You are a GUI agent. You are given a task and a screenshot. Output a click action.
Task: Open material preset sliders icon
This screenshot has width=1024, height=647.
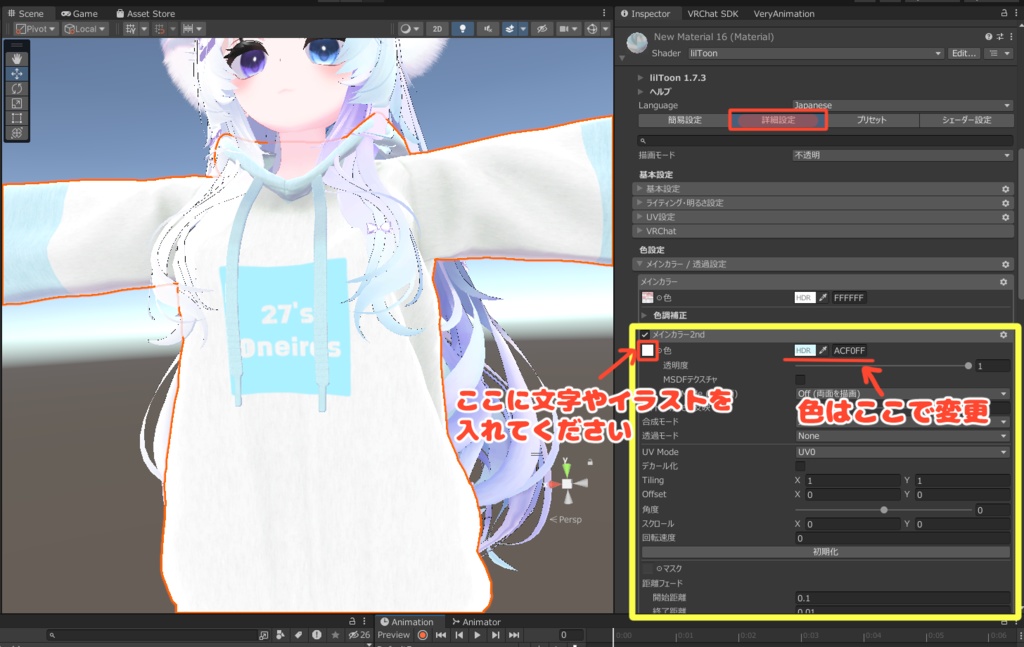coord(1000,37)
